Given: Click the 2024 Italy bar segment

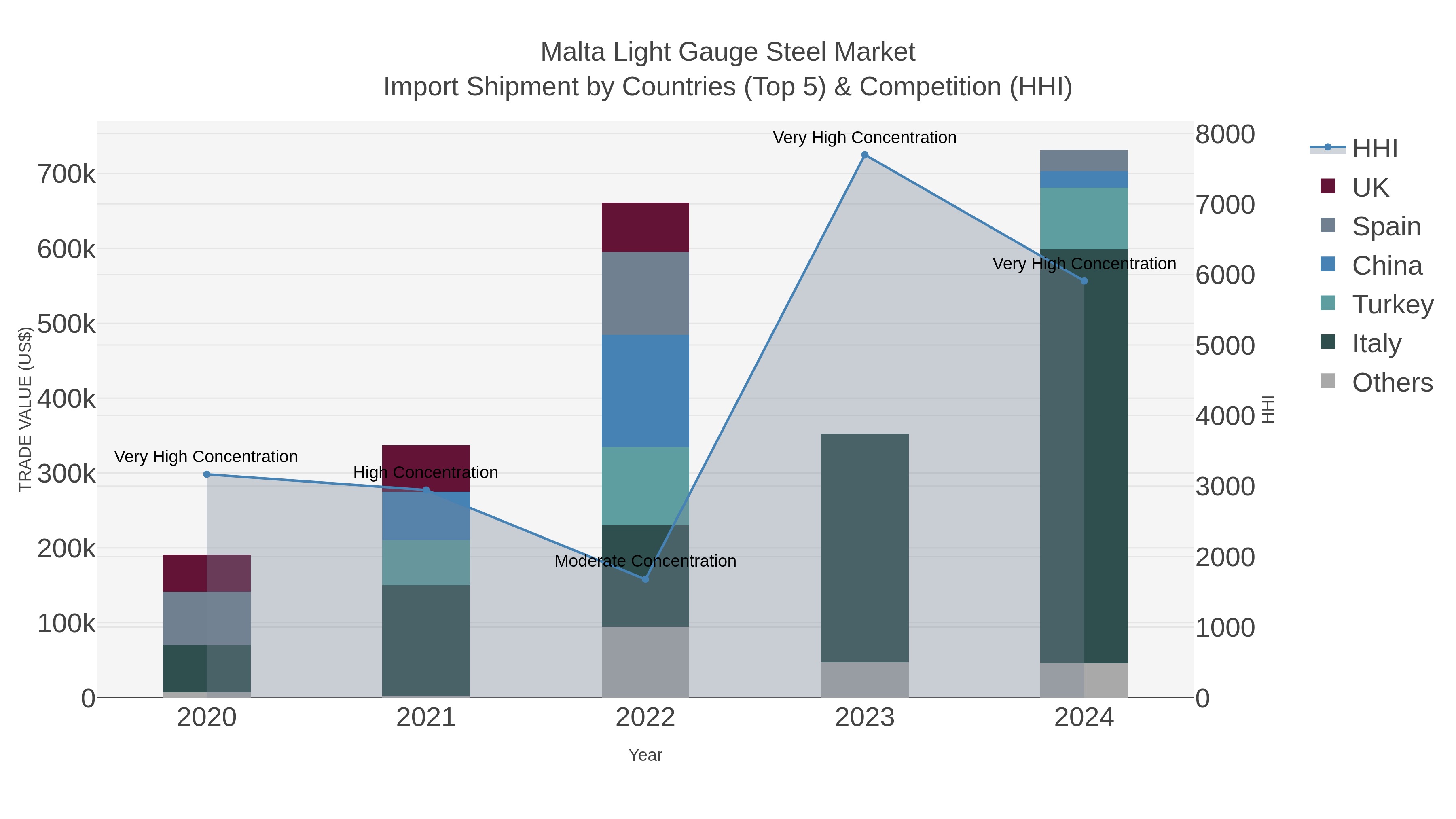Looking at the screenshot, I should click(1084, 456).
